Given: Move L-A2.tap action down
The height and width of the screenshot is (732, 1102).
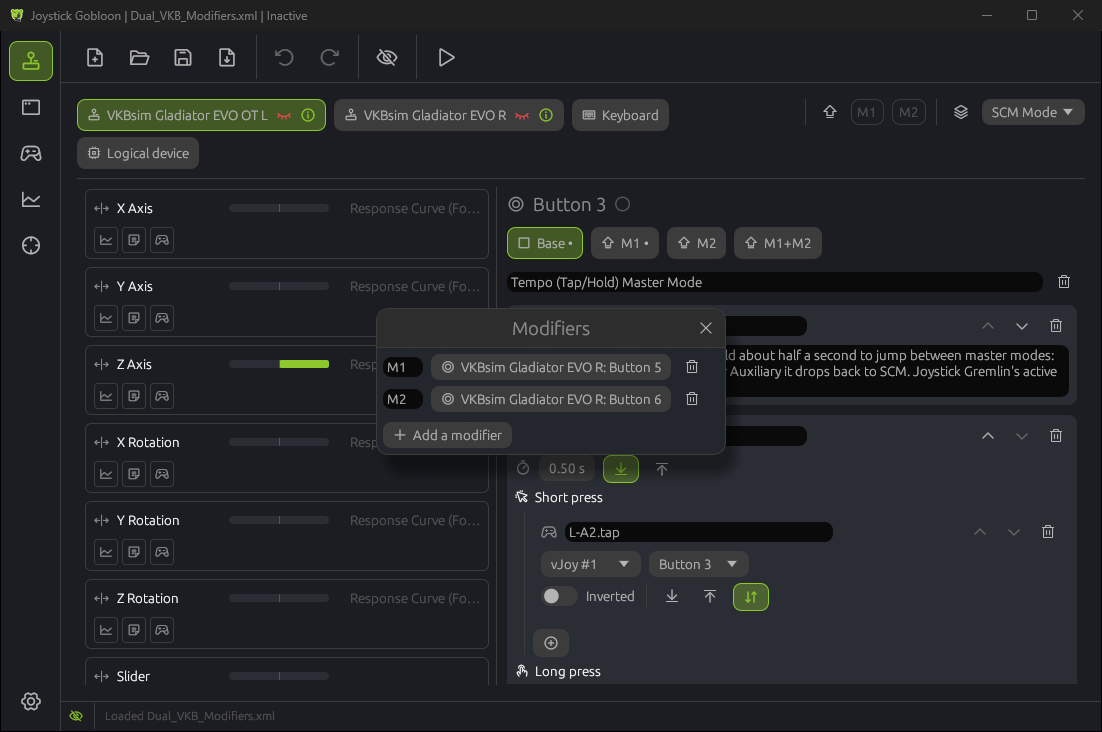Looking at the screenshot, I should [1013, 532].
